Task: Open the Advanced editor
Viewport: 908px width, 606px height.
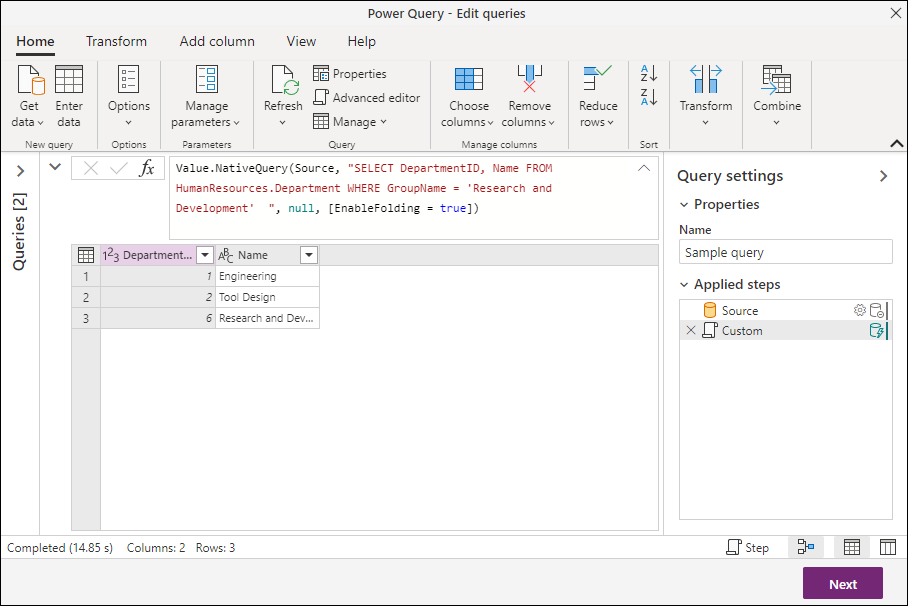Action: click(x=366, y=98)
